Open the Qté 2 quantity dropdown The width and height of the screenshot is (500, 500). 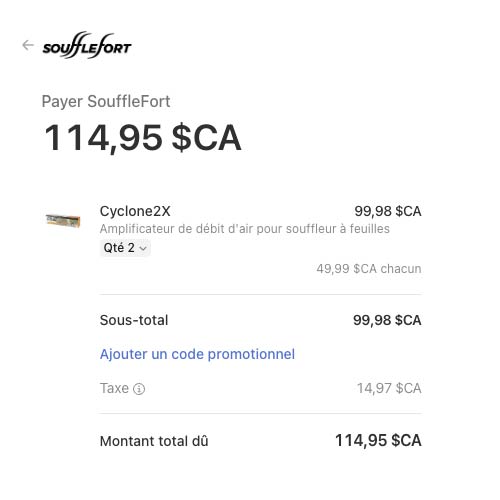coord(125,248)
